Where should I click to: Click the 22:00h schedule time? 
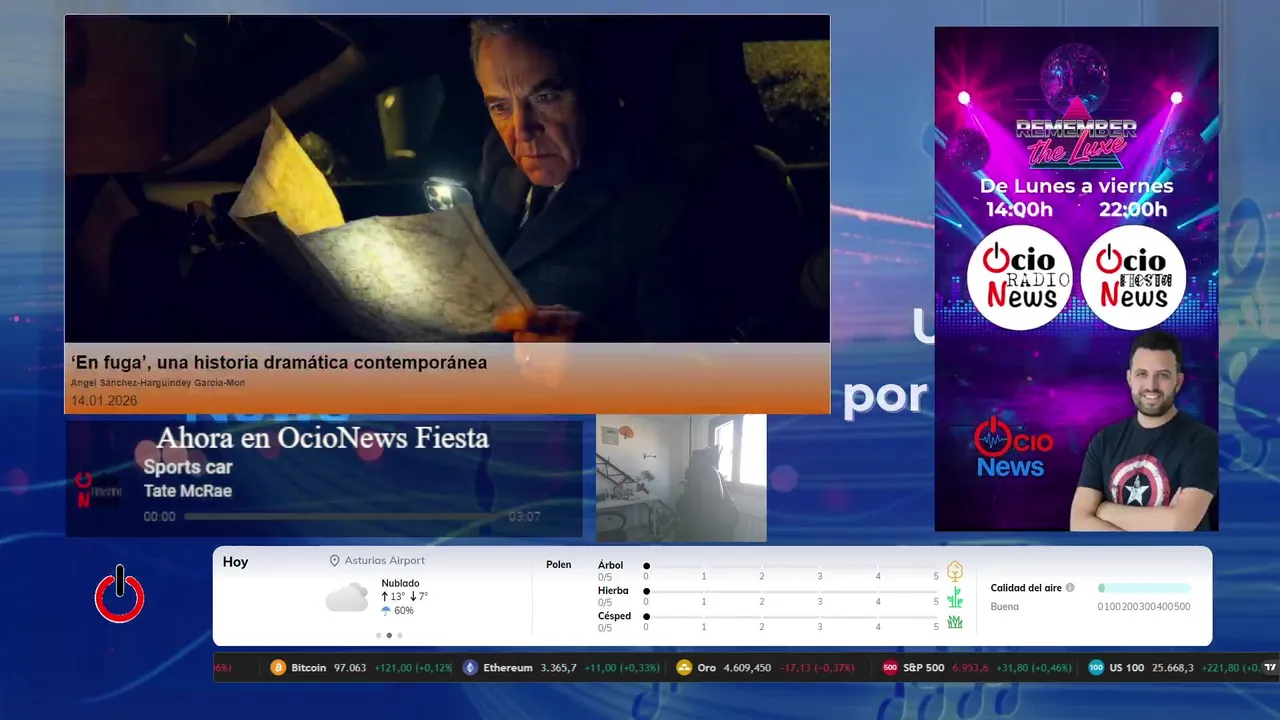(x=1133, y=209)
